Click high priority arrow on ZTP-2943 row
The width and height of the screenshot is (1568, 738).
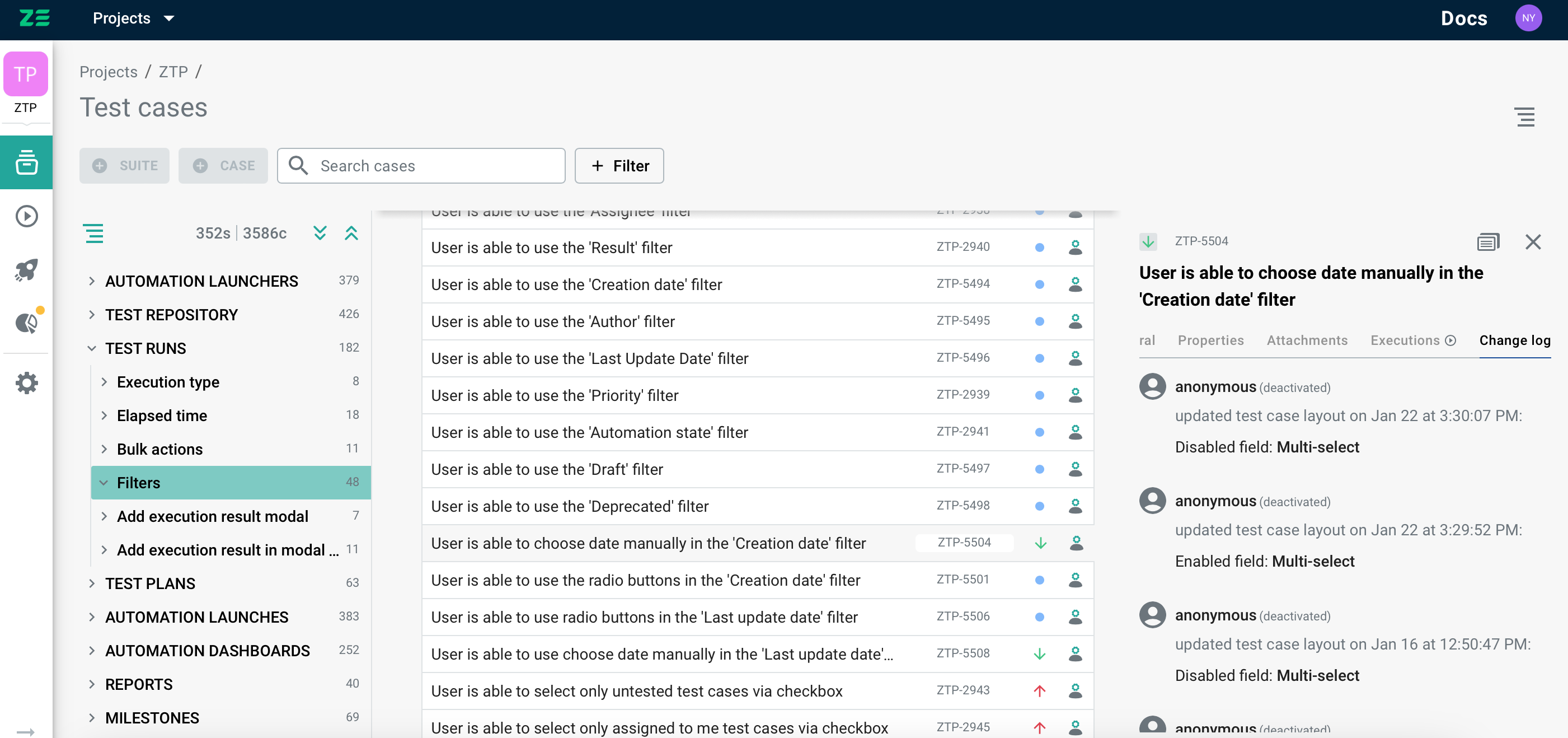tap(1039, 690)
